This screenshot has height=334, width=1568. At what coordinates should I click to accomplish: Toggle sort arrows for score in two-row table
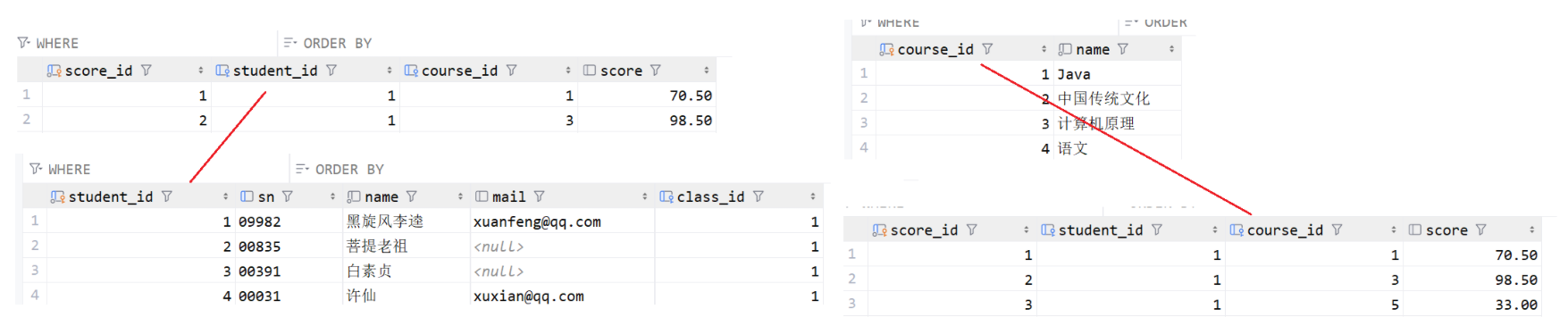[x=706, y=70]
